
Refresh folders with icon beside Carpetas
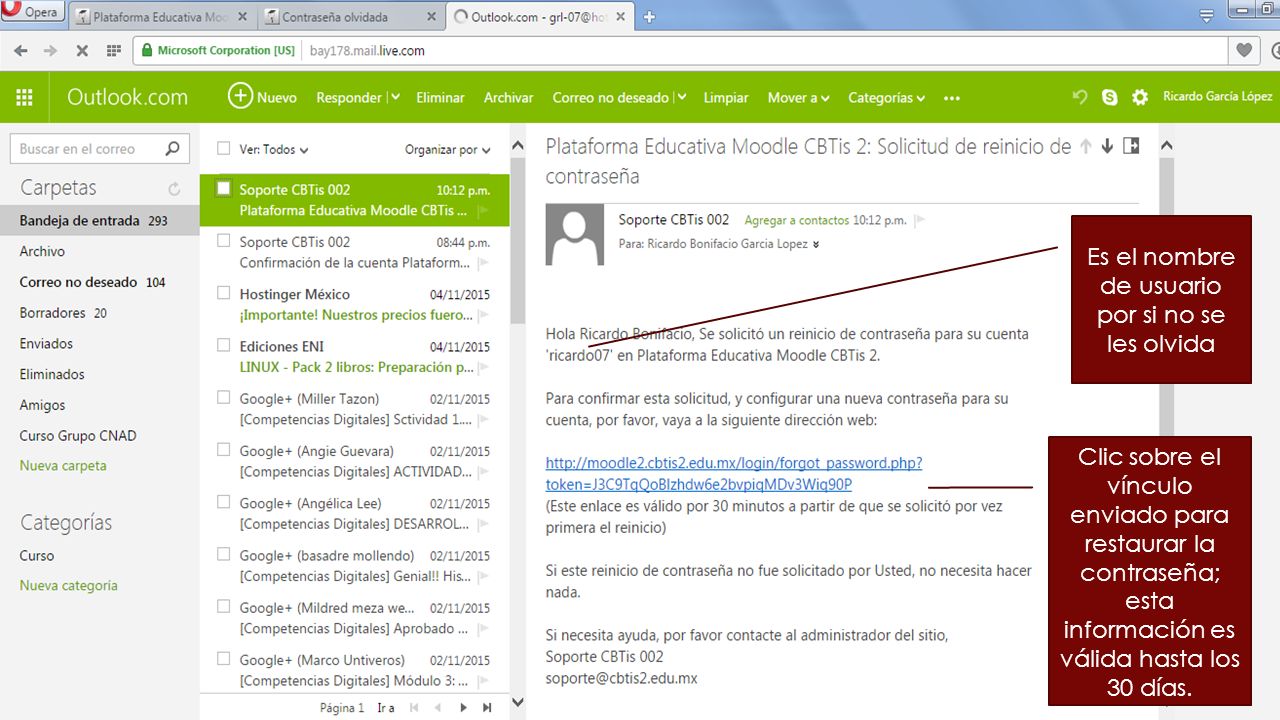point(175,189)
